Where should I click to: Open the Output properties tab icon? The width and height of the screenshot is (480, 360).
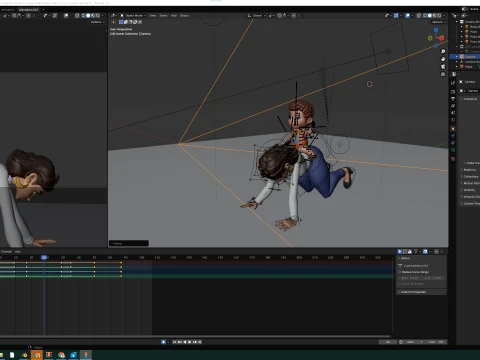click(x=453, y=99)
